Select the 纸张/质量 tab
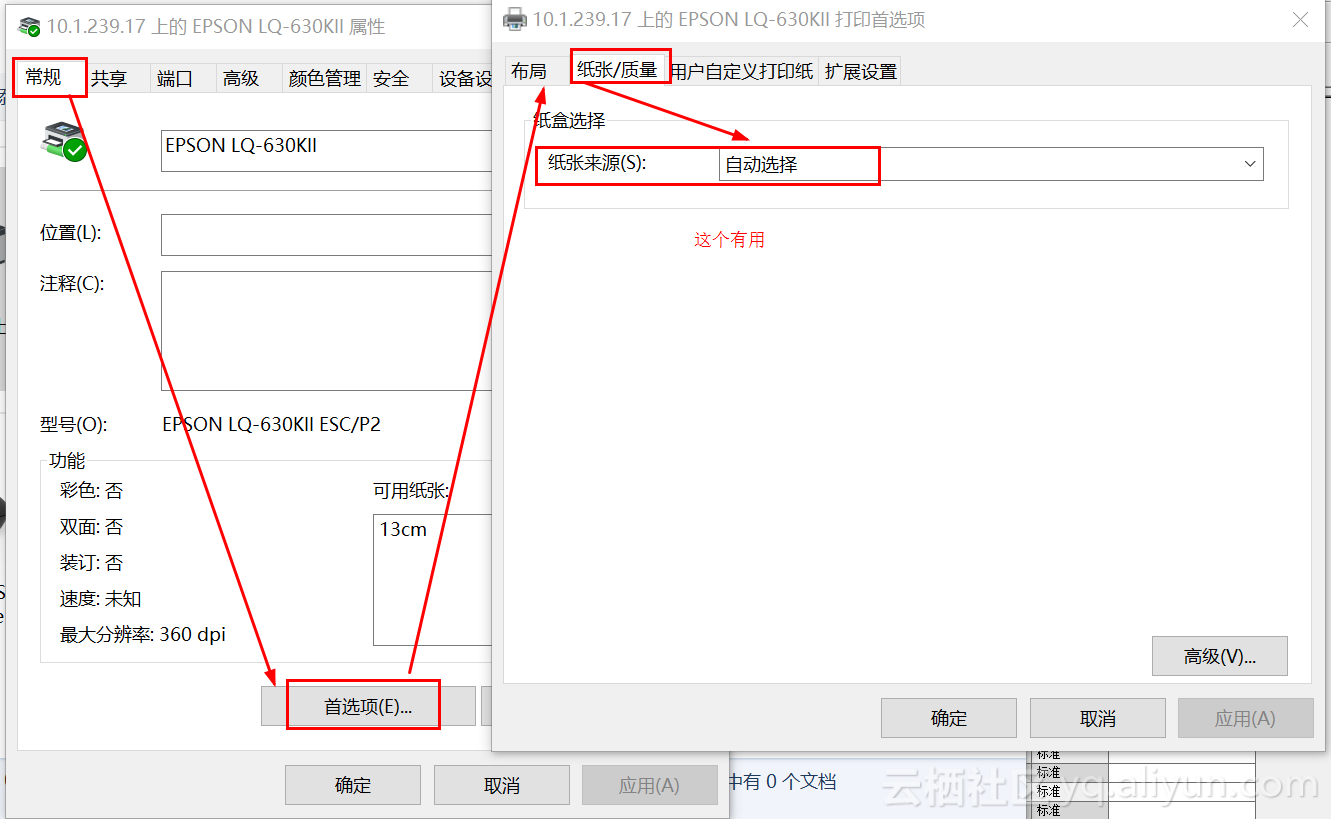This screenshot has width=1331, height=819. click(617, 69)
